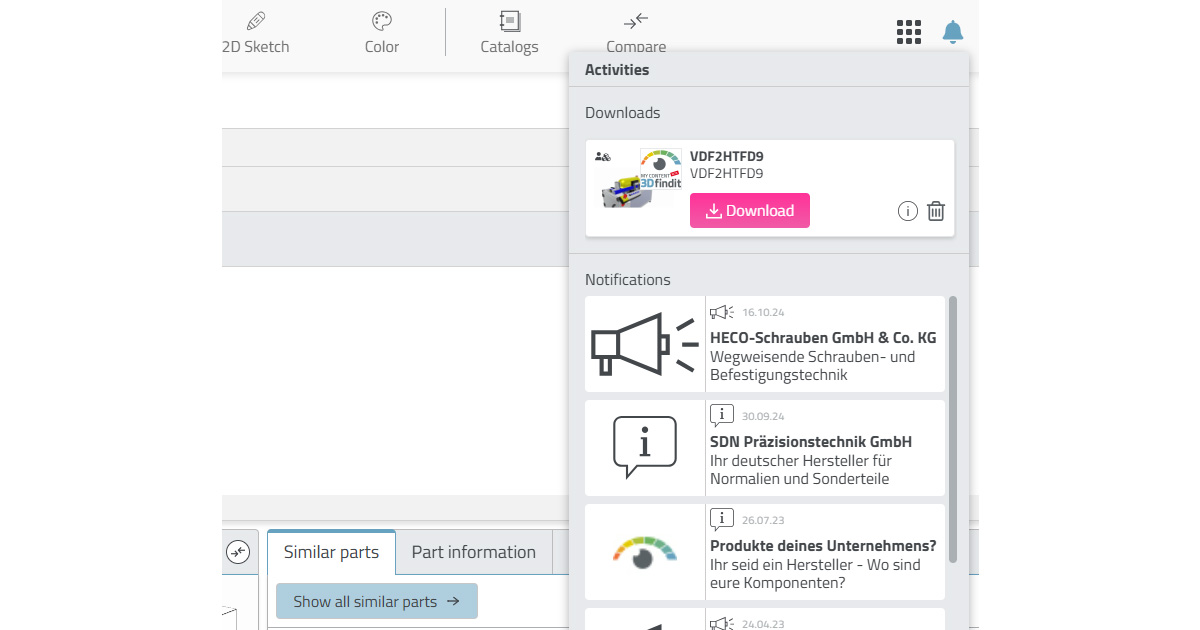Click the shared users icon on download
Viewport: 1200px width, 630px height.
pyautogui.click(x=602, y=157)
